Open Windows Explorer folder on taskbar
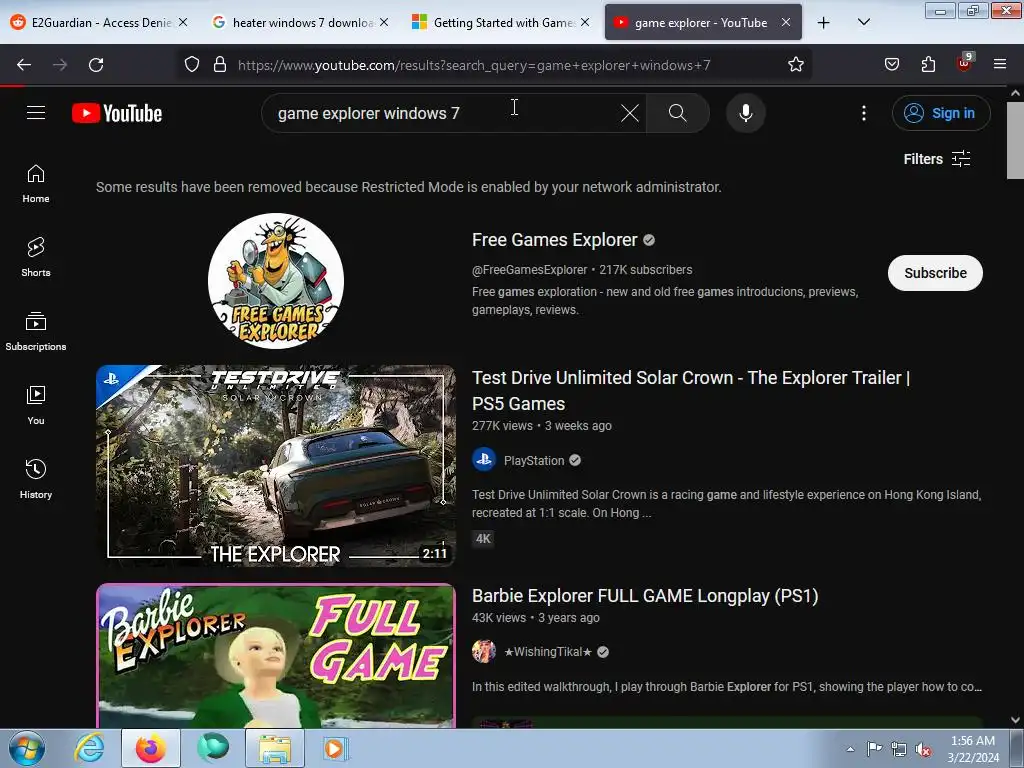This screenshot has height=768, width=1024. 275,748
